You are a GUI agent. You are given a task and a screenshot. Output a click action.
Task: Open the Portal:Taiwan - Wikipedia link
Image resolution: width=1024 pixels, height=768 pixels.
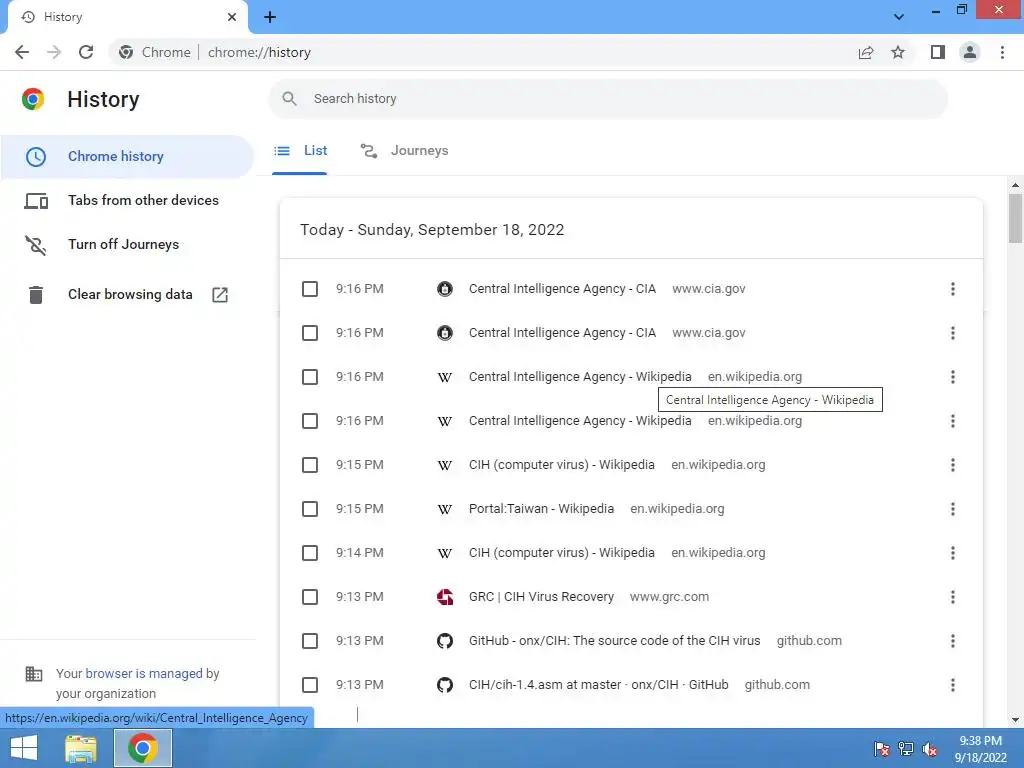pyautogui.click(x=541, y=509)
